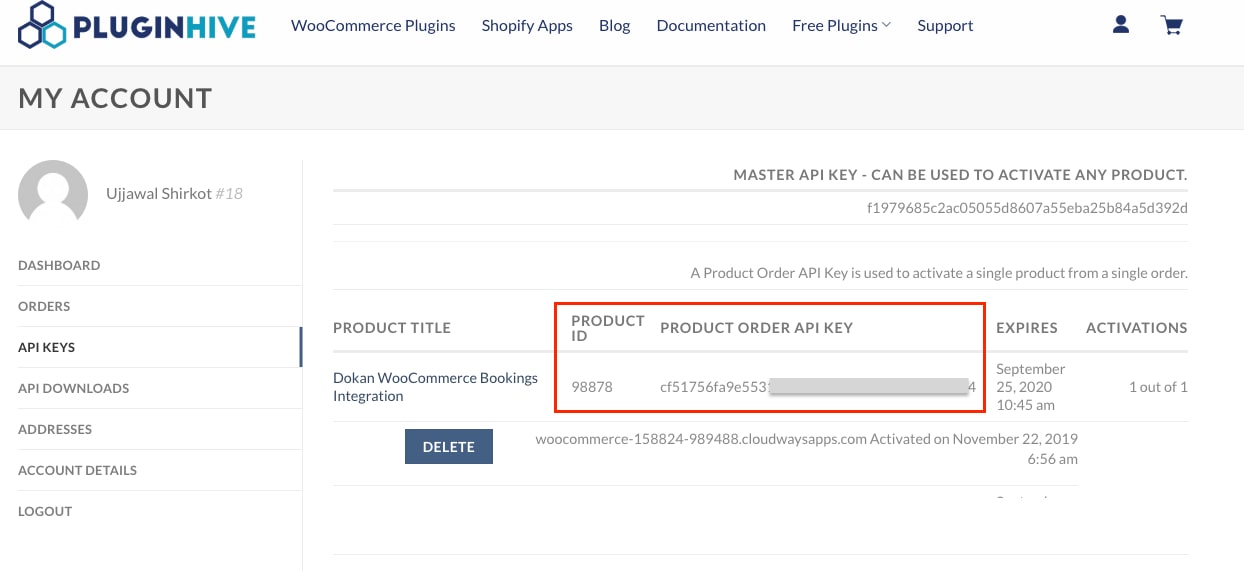Image resolution: width=1244 pixels, height=571 pixels.
Task: Click the product order API key value
Action: (818, 387)
